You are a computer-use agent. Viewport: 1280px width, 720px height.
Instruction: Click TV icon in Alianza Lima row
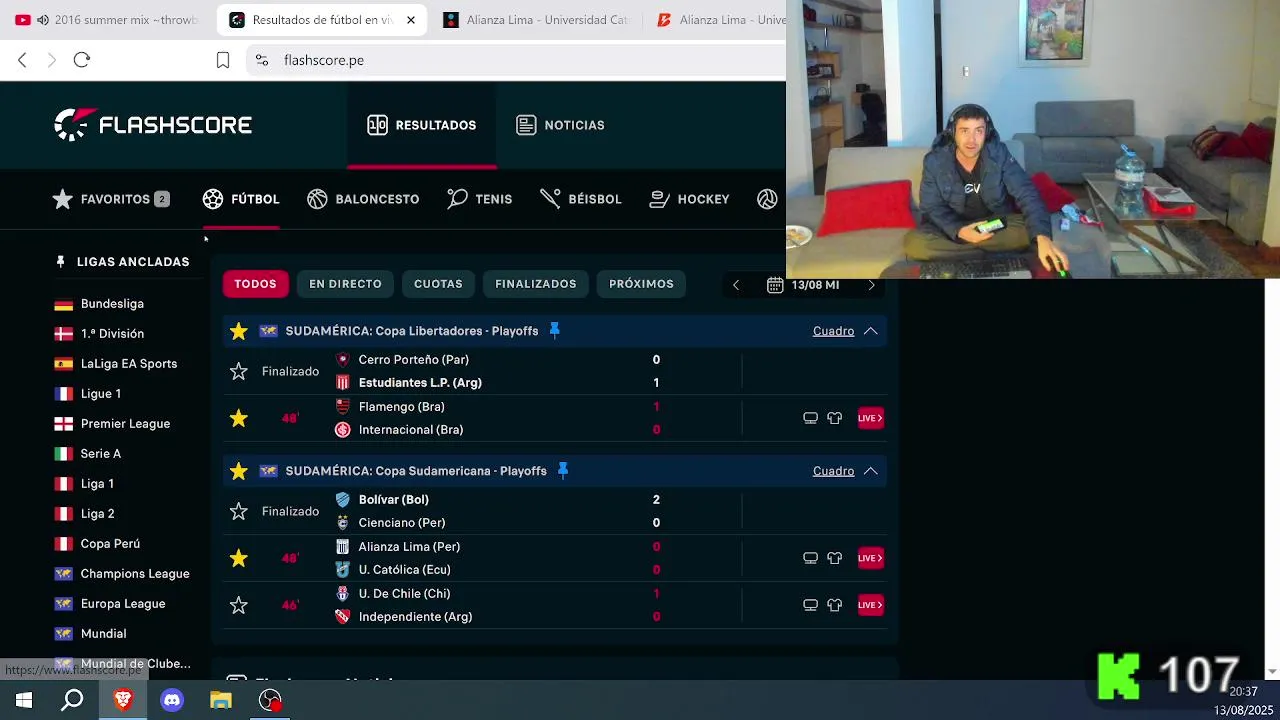pyautogui.click(x=810, y=558)
